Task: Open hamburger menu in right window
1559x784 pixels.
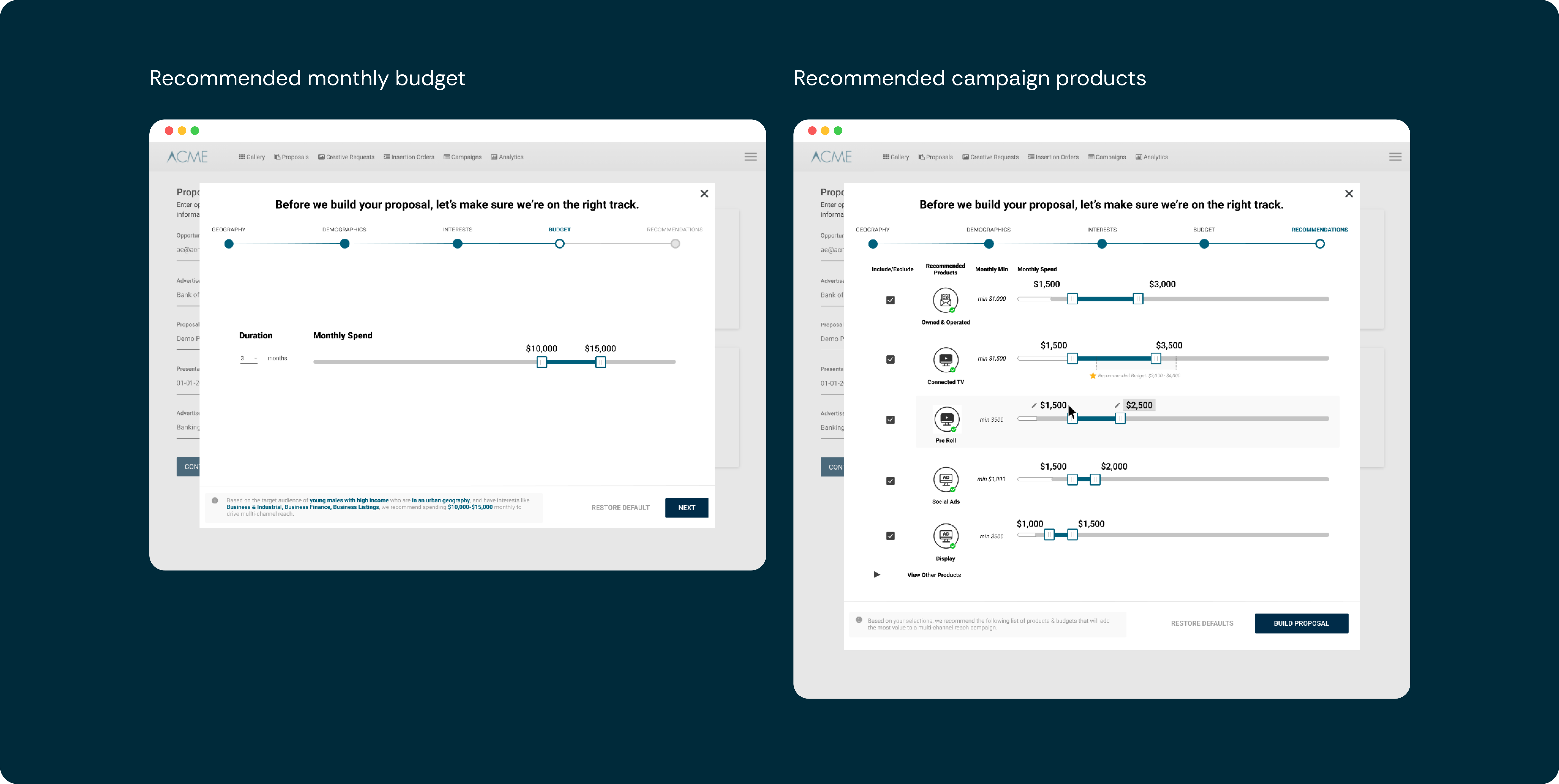Action: click(1395, 157)
